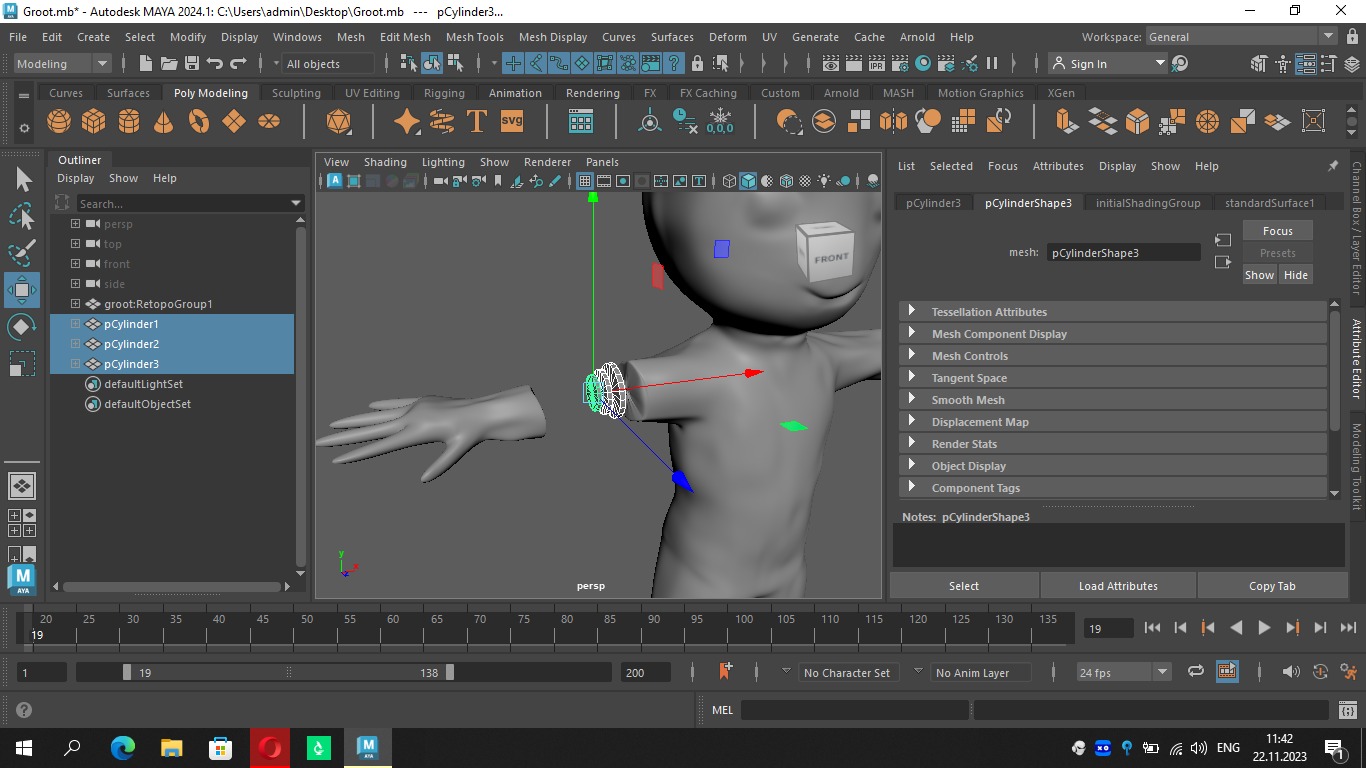Expand the Displacement Map section
The height and width of the screenshot is (768, 1366).
[1113, 422]
